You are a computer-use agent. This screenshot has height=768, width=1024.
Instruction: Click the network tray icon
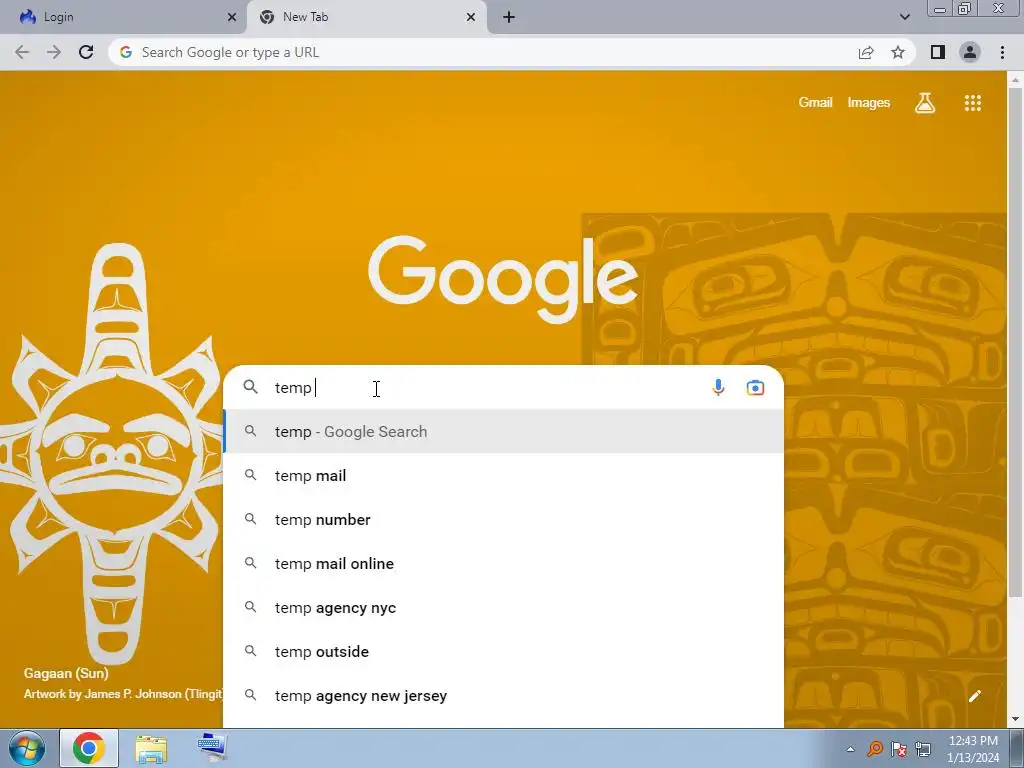(923, 749)
